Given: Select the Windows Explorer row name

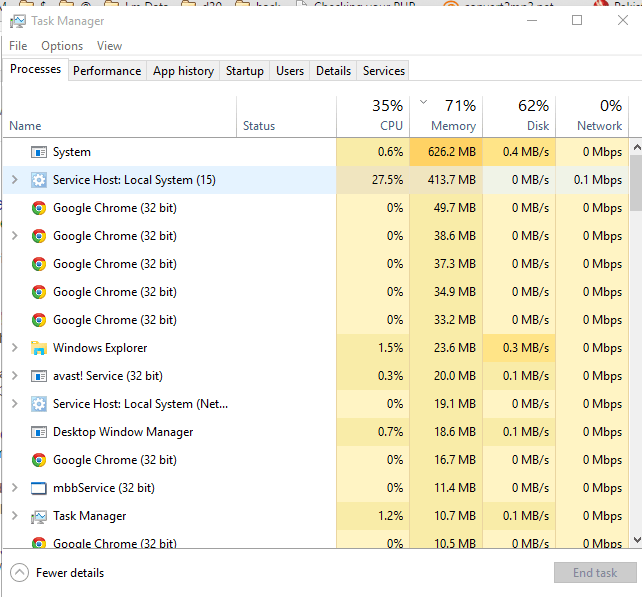Looking at the screenshot, I should pos(100,348).
